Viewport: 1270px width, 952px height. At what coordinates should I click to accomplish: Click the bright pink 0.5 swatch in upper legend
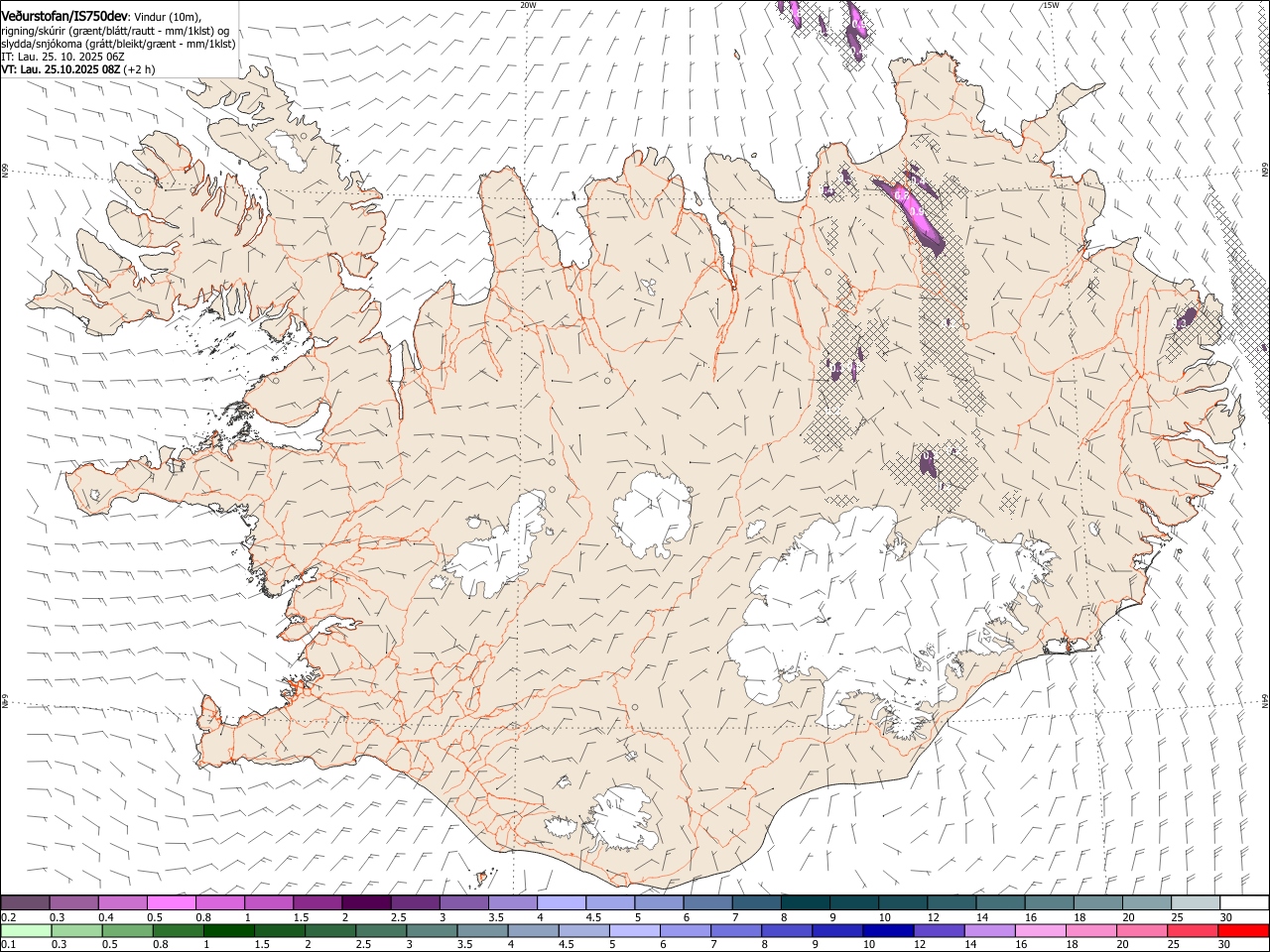pyautogui.click(x=171, y=902)
